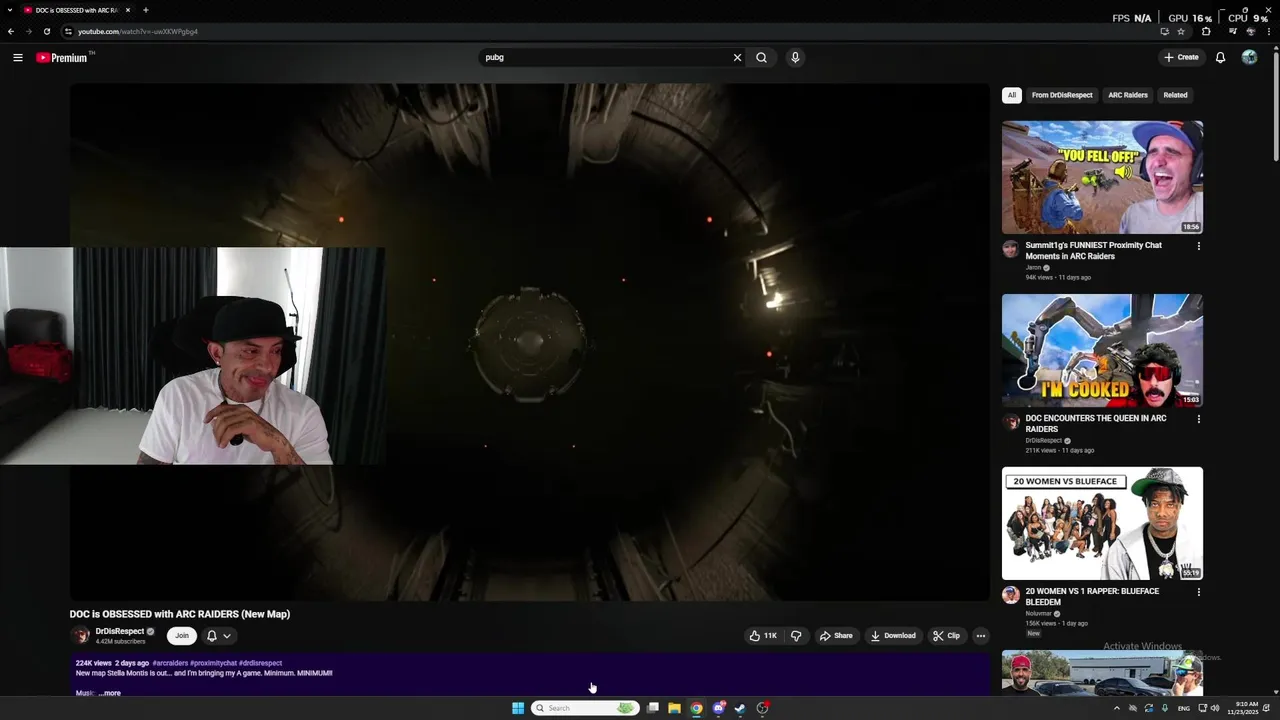Open 20 WOMEN VS BLUEFACE thumbnail
The width and height of the screenshot is (1280, 720).
click(x=1102, y=523)
